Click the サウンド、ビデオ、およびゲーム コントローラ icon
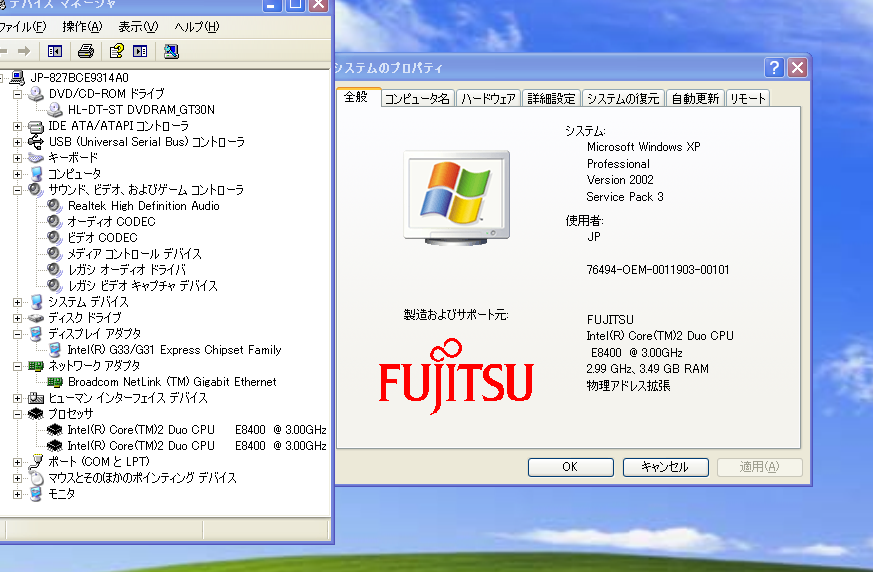 [x=36, y=190]
